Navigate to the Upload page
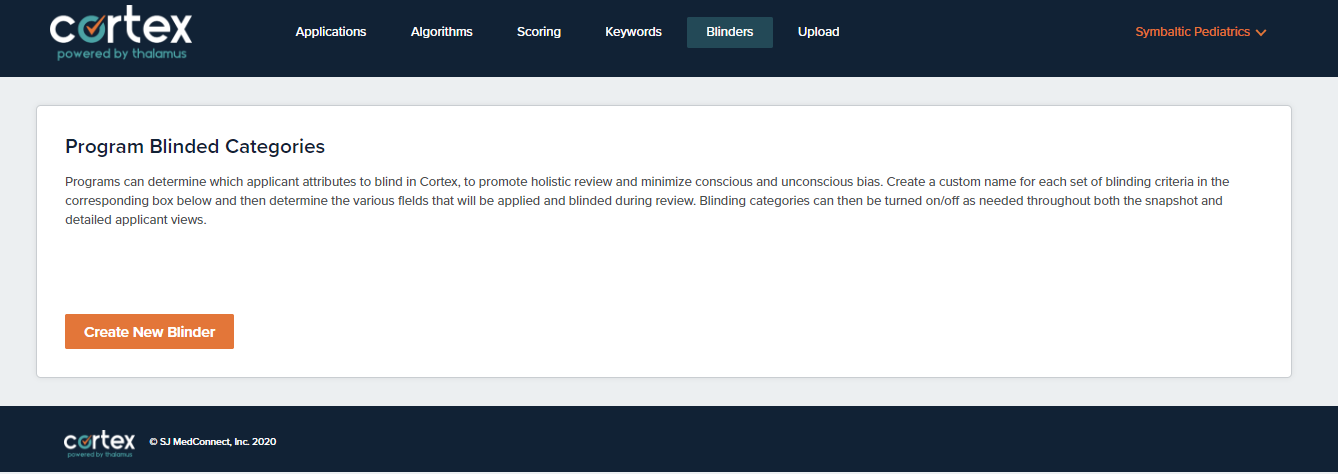1338x474 pixels. pos(818,32)
